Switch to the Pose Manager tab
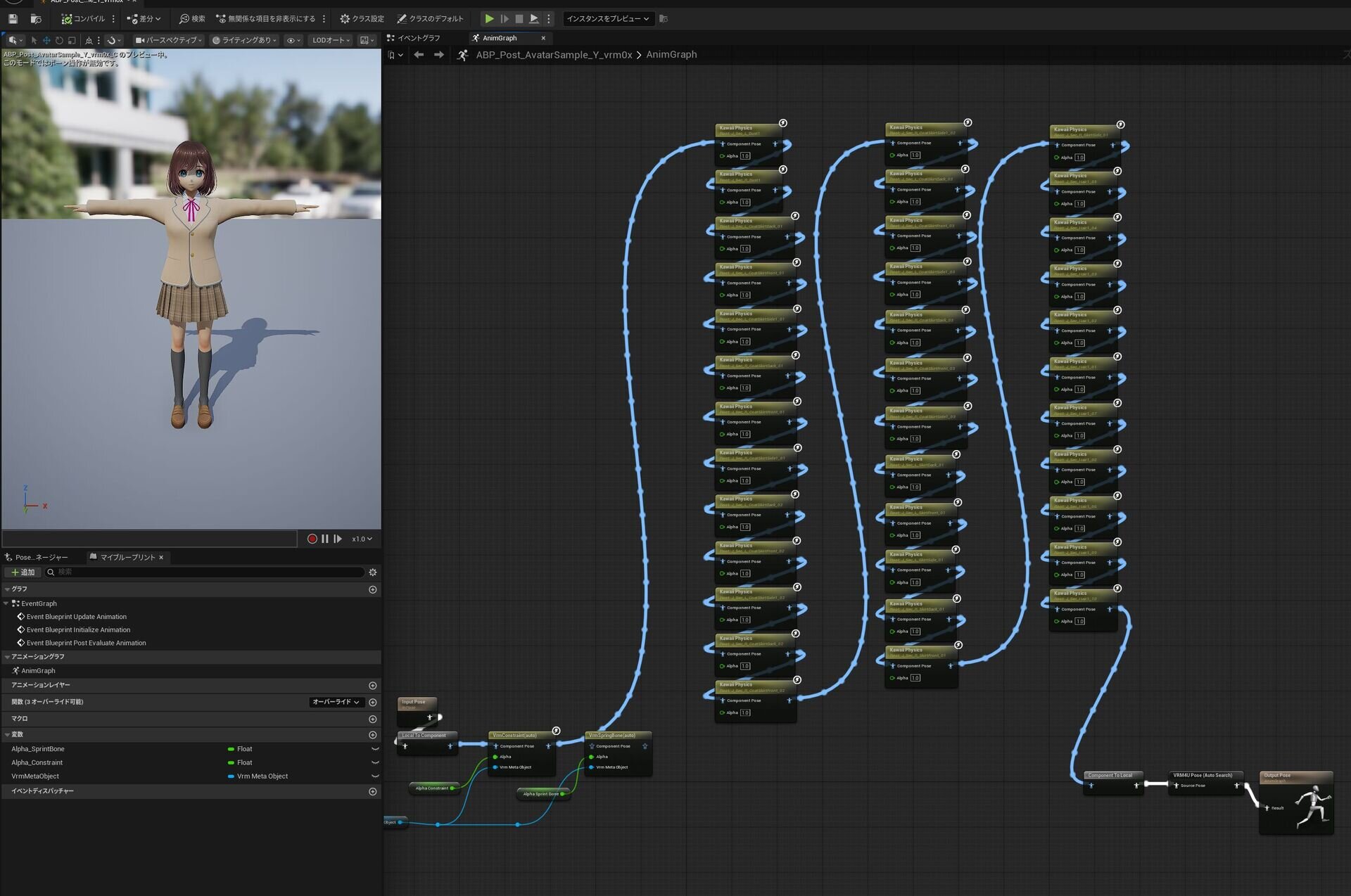 [x=37, y=557]
